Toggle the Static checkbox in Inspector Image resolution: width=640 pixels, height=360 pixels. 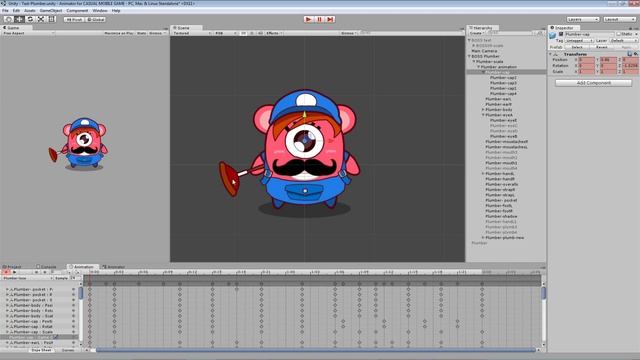tap(618, 34)
